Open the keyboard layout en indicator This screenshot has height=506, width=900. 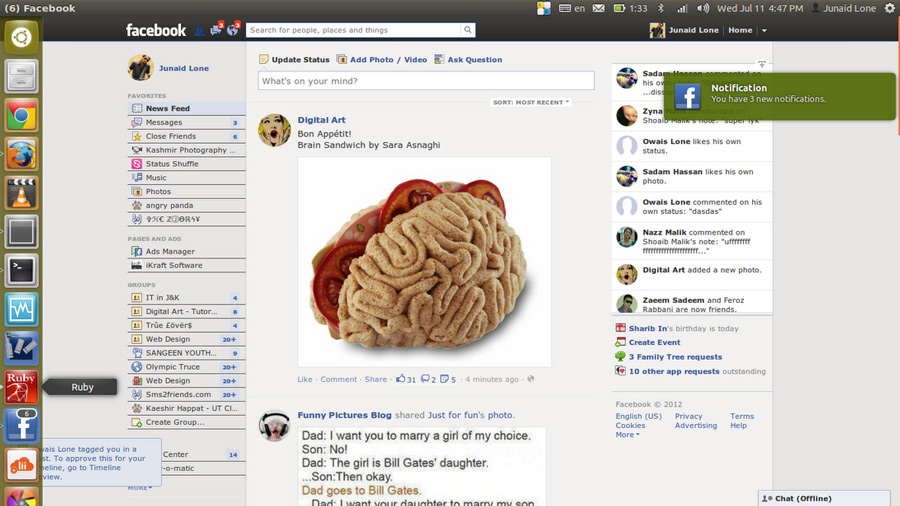[572, 8]
